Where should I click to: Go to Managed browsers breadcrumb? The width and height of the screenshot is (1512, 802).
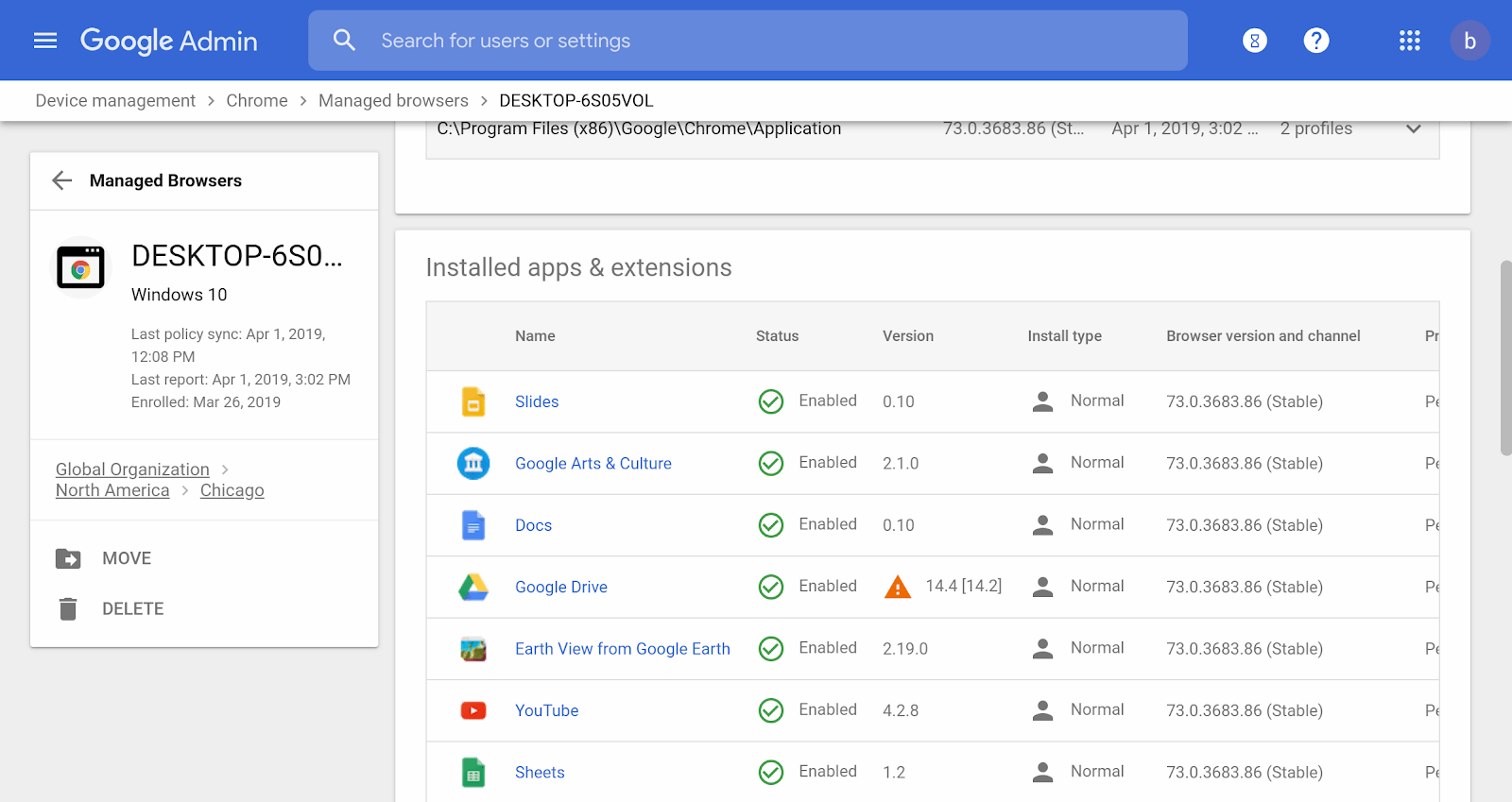[x=393, y=100]
